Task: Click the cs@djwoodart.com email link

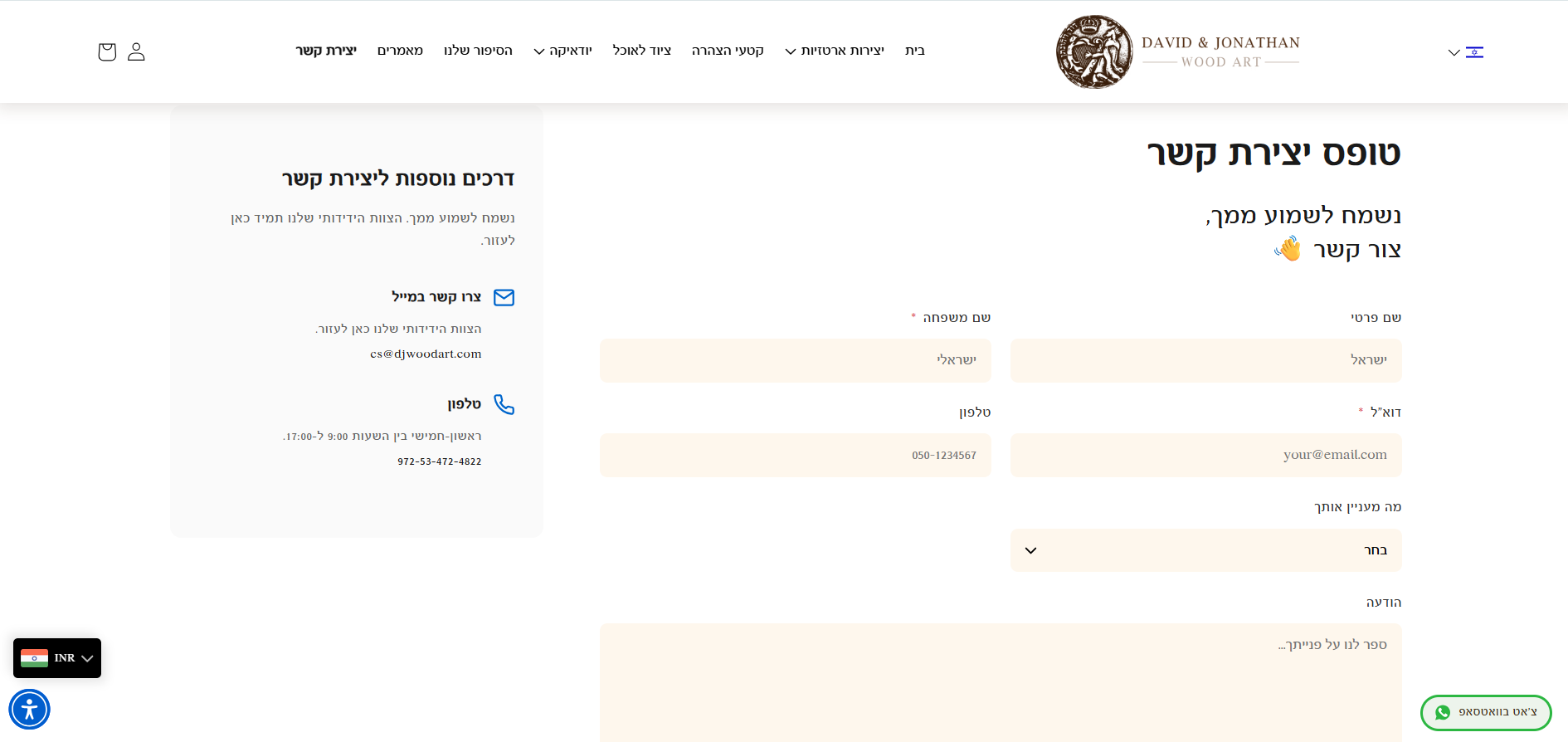Action: coord(426,354)
